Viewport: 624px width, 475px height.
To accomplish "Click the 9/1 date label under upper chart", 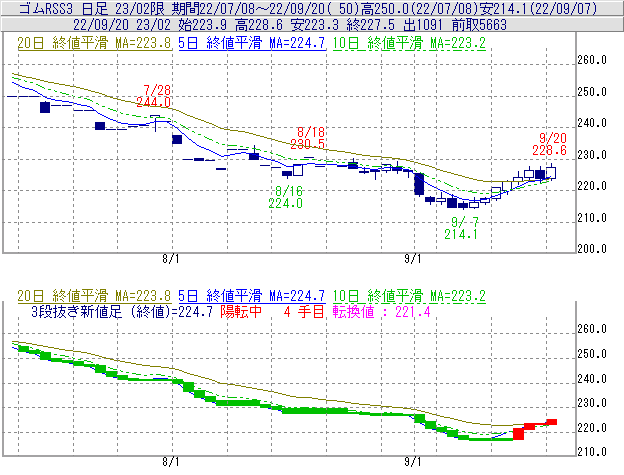I will [413, 259].
